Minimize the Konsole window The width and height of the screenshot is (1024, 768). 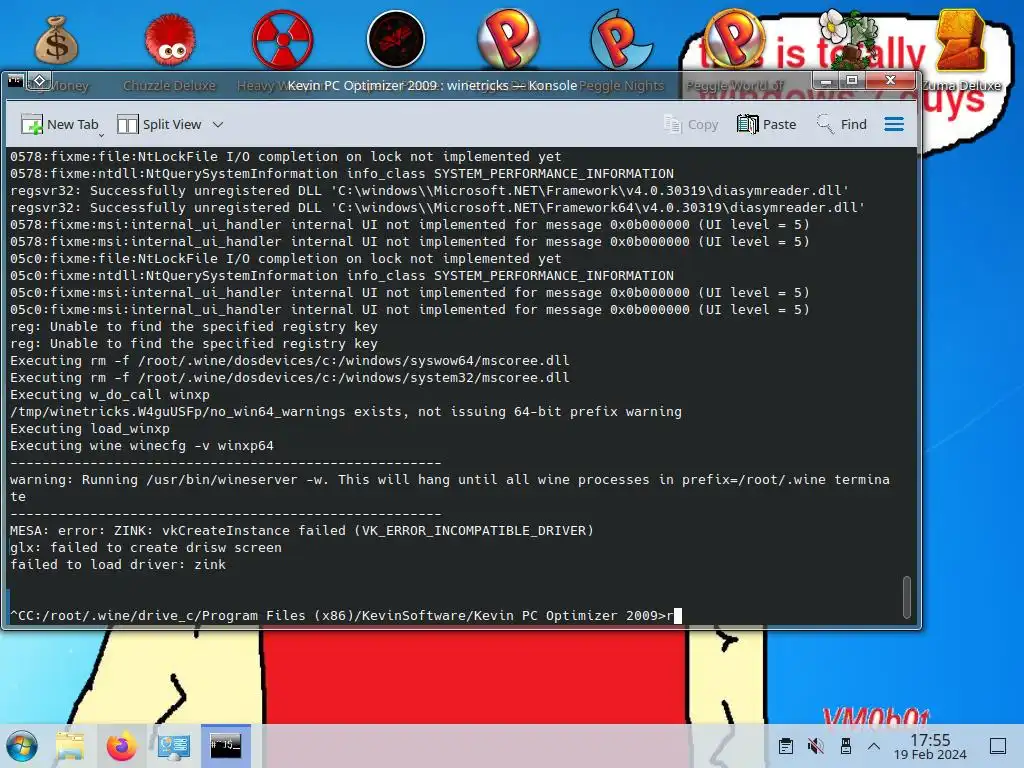pyautogui.click(x=826, y=80)
